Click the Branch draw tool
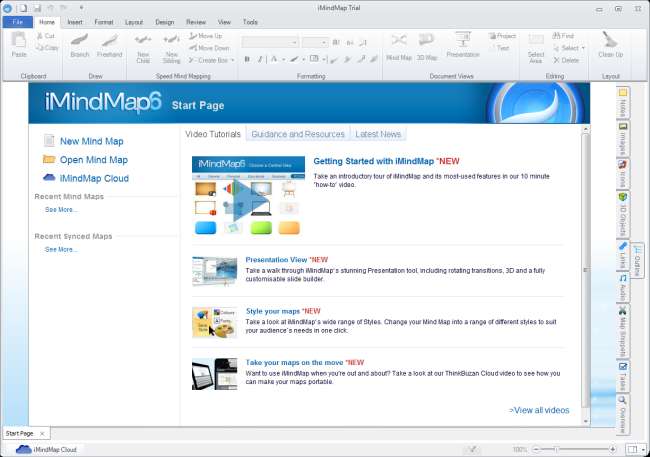 (80, 45)
